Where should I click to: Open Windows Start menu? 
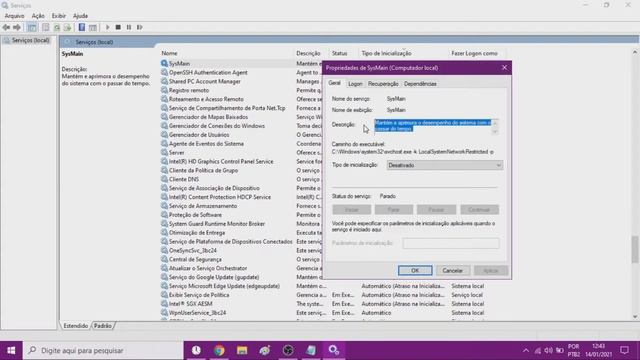(11, 350)
